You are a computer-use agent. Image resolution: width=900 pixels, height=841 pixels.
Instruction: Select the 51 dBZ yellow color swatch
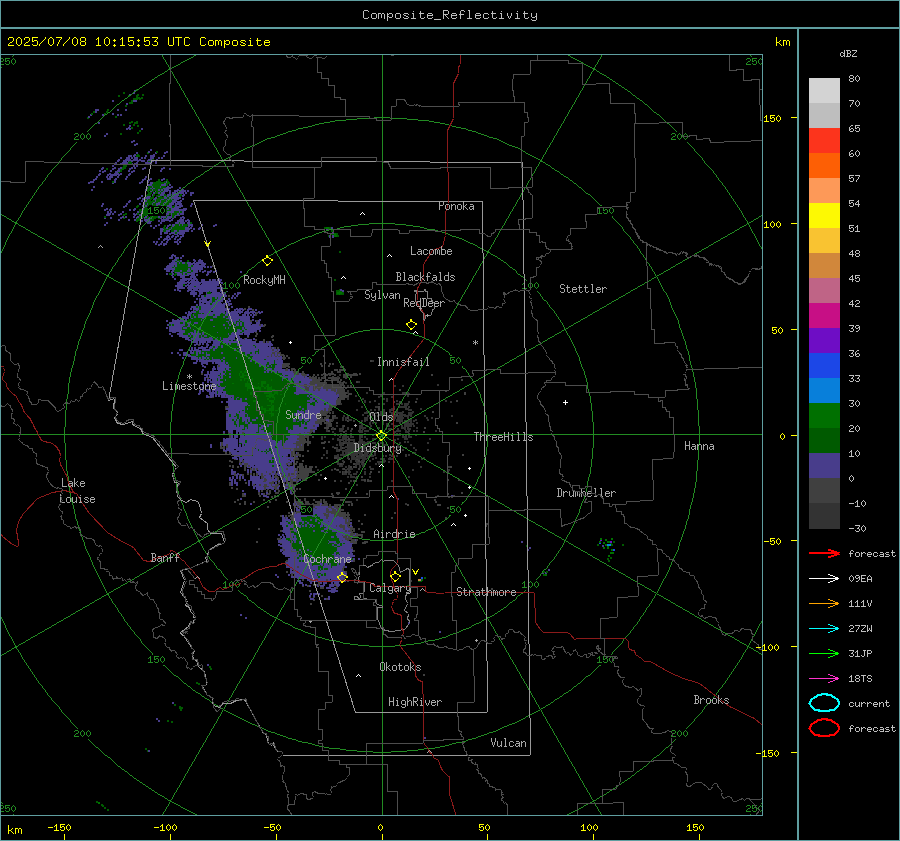tap(824, 215)
